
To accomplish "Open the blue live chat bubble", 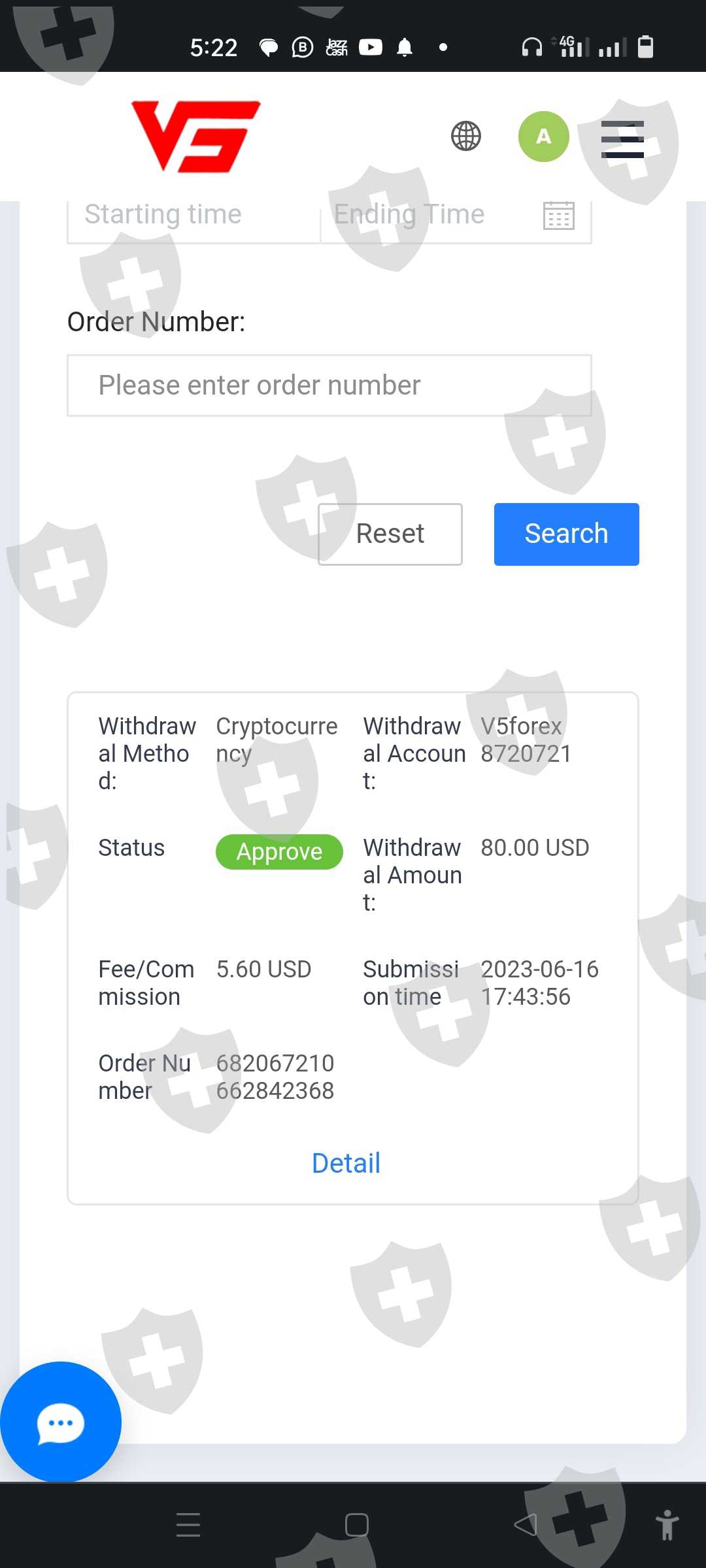I will (61, 1422).
